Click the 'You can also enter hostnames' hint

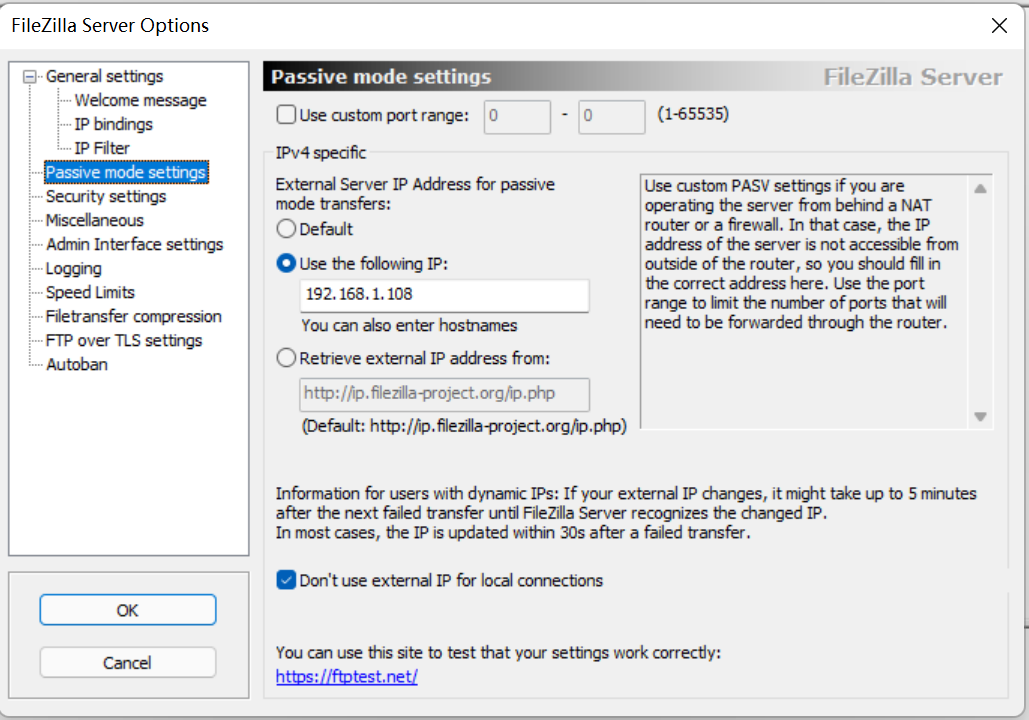coord(410,326)
